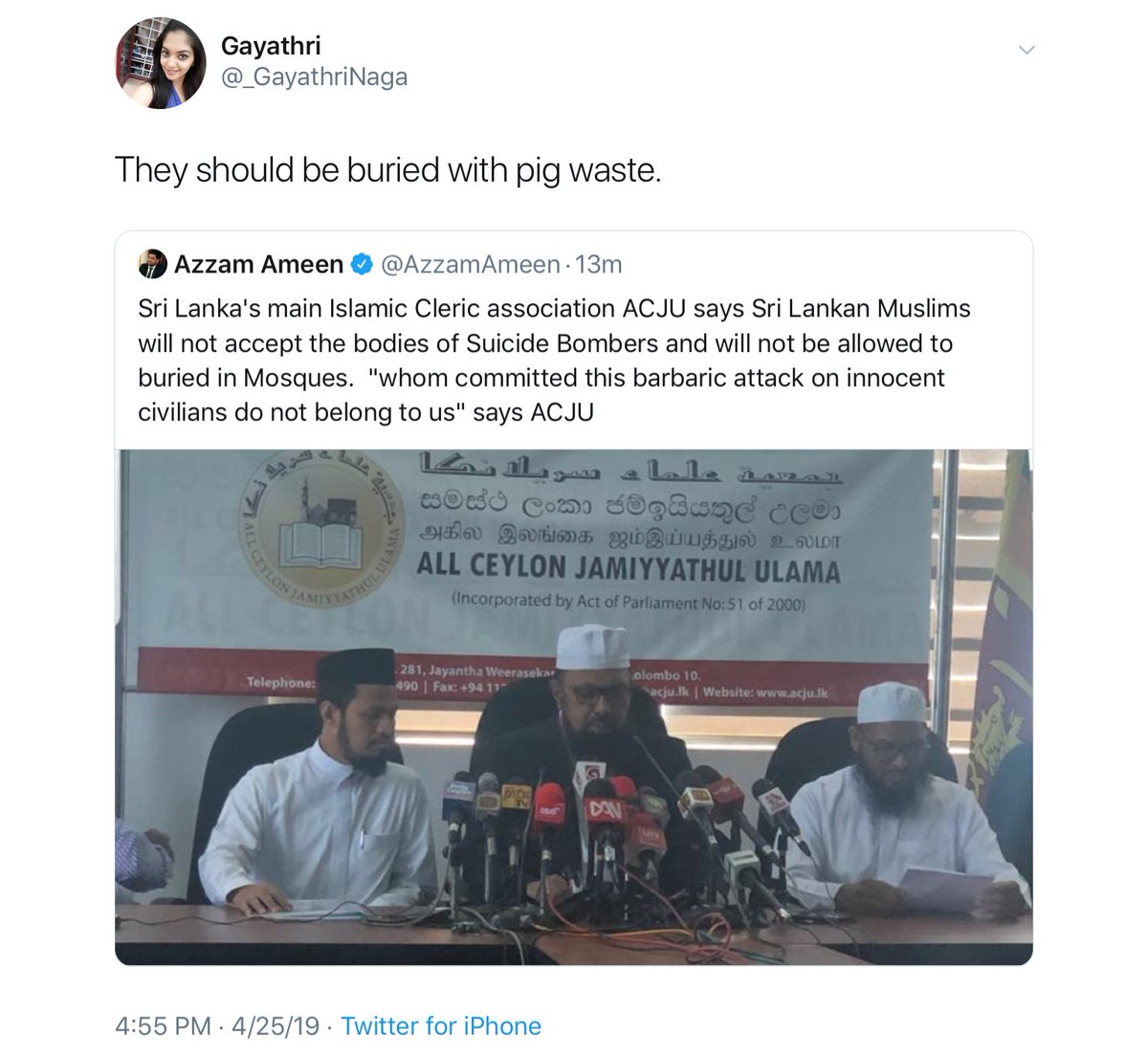
Task: Click the 4:55 PM 4/25/19 timestamp
Action: [217, 1026]
